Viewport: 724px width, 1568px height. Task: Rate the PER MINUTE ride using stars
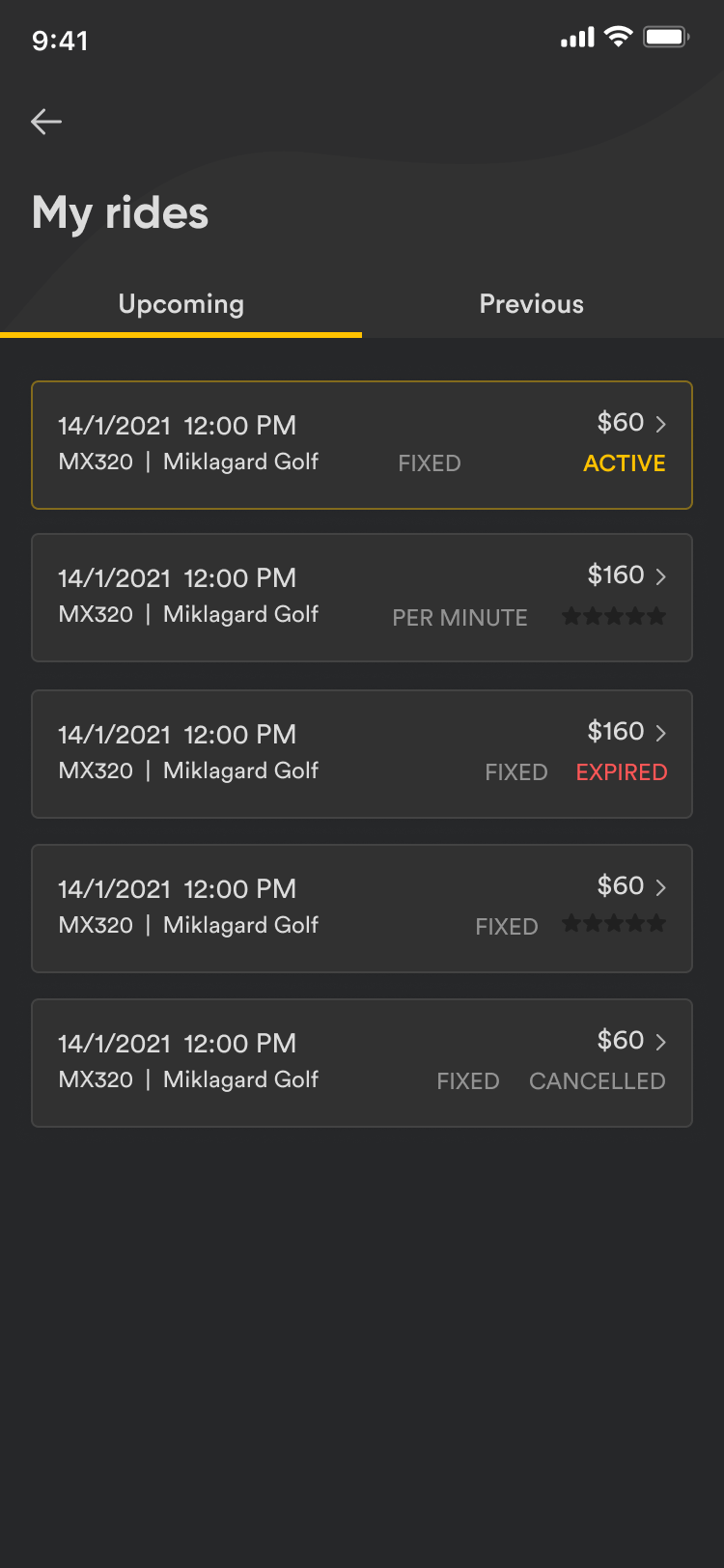click(x=614, y=616)
